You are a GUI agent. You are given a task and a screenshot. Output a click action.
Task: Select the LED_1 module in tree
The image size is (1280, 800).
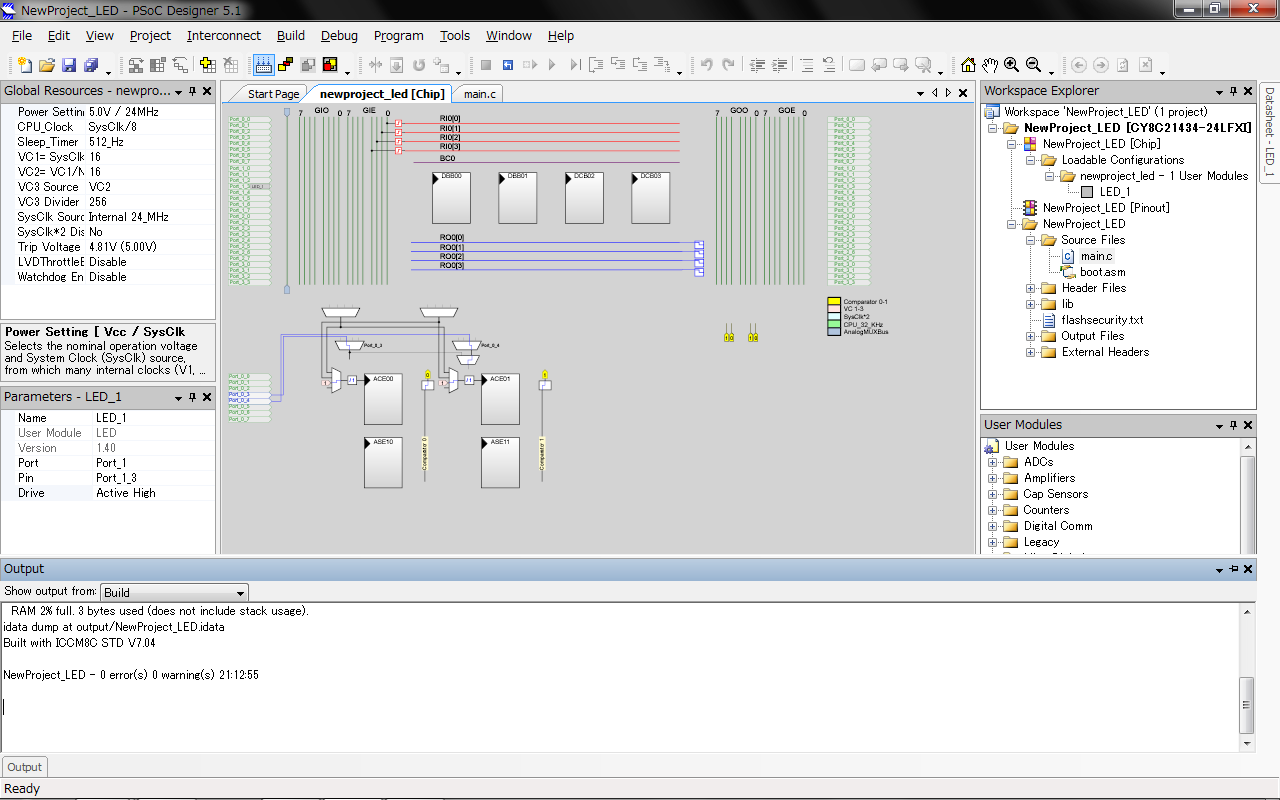click(1115, 192)
